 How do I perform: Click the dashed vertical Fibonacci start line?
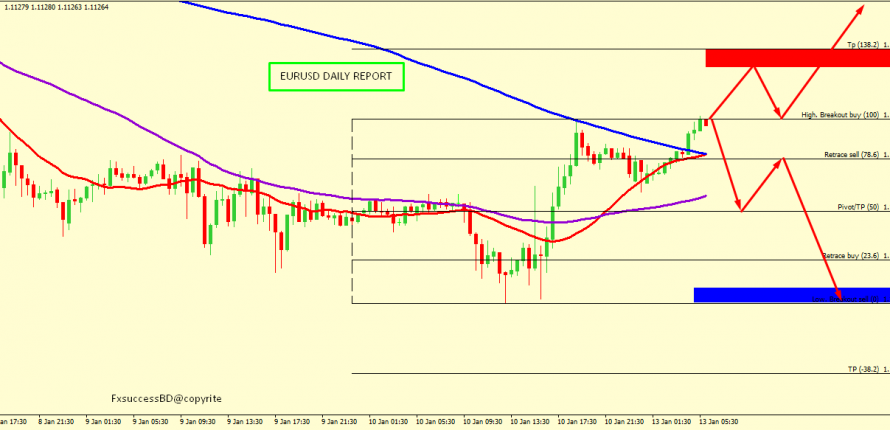pyautogui.click(x=352, y=210)
